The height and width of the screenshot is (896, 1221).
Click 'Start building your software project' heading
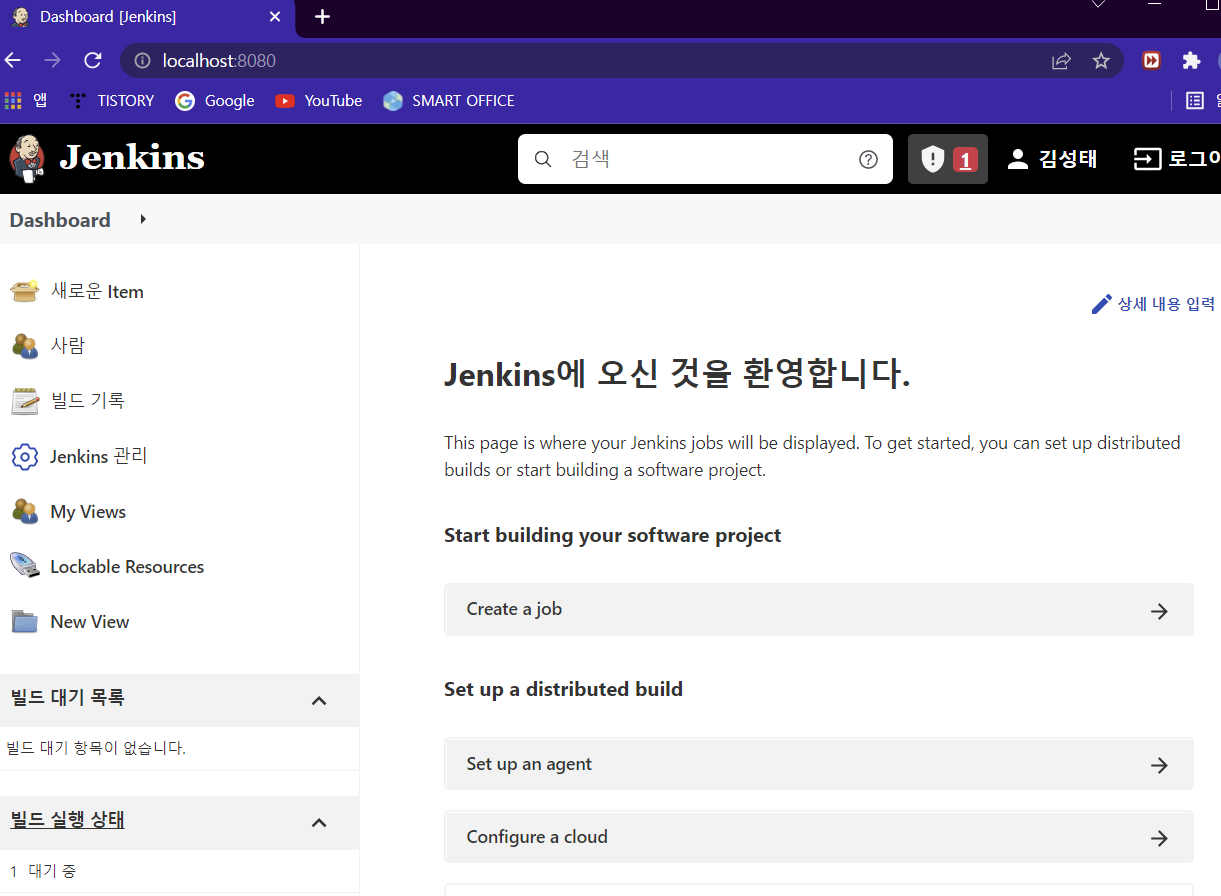point(613,535)
